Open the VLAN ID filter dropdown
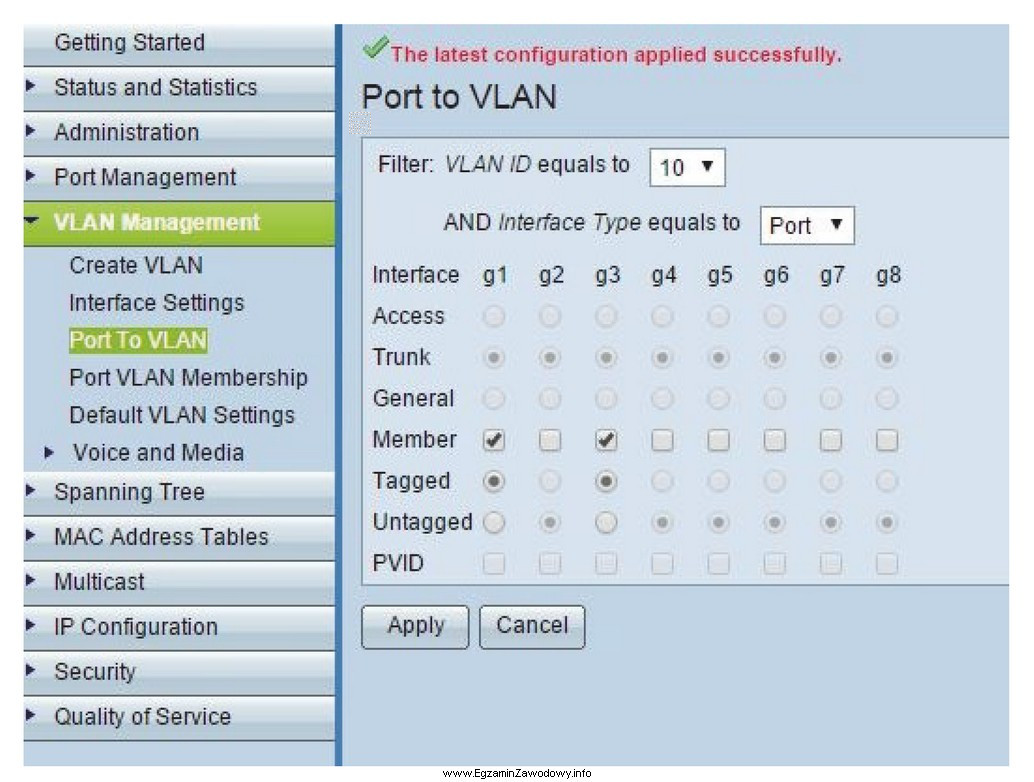 (x=687, y=168)
